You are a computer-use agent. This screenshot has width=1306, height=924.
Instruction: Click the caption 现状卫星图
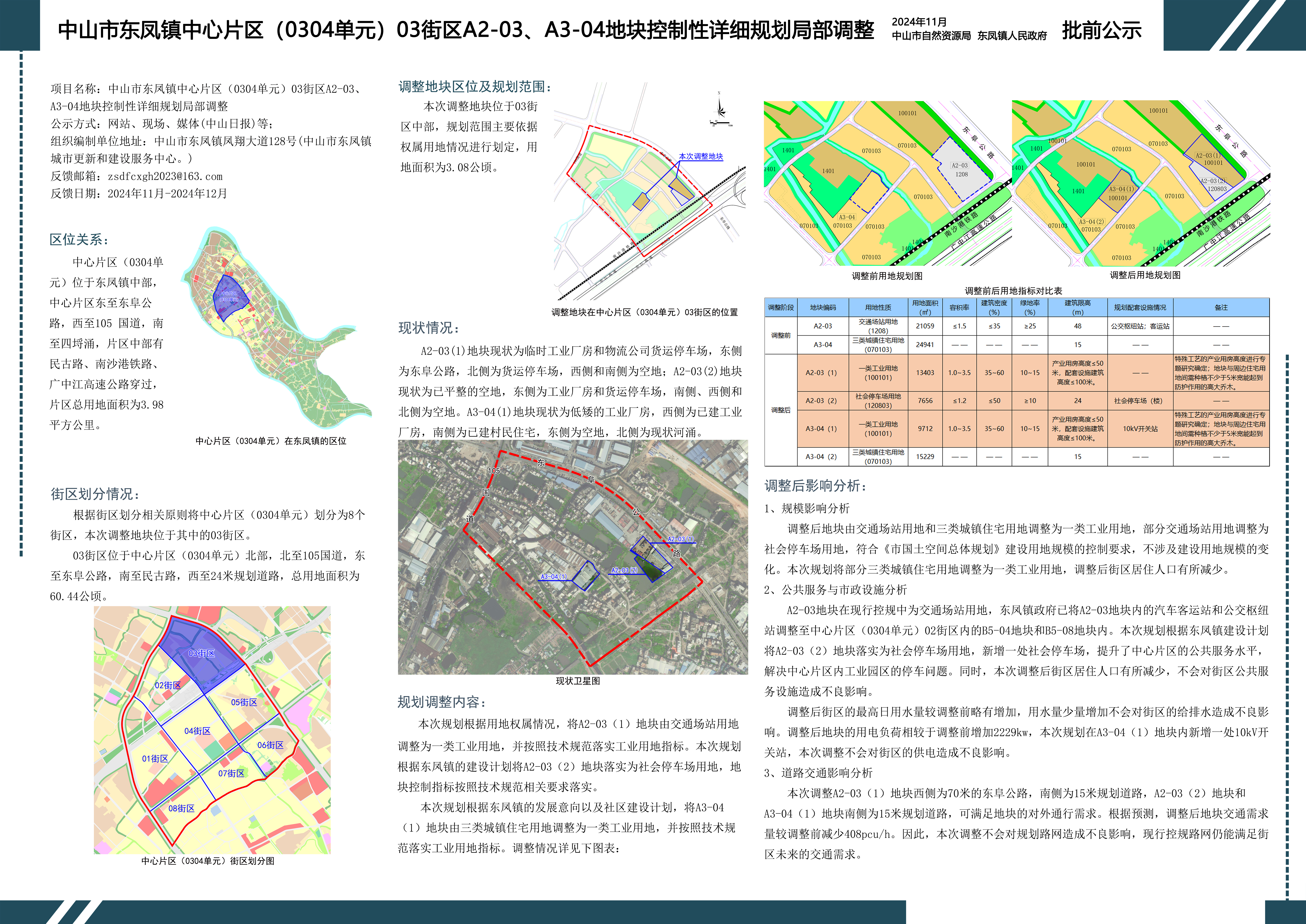point(578,681)
